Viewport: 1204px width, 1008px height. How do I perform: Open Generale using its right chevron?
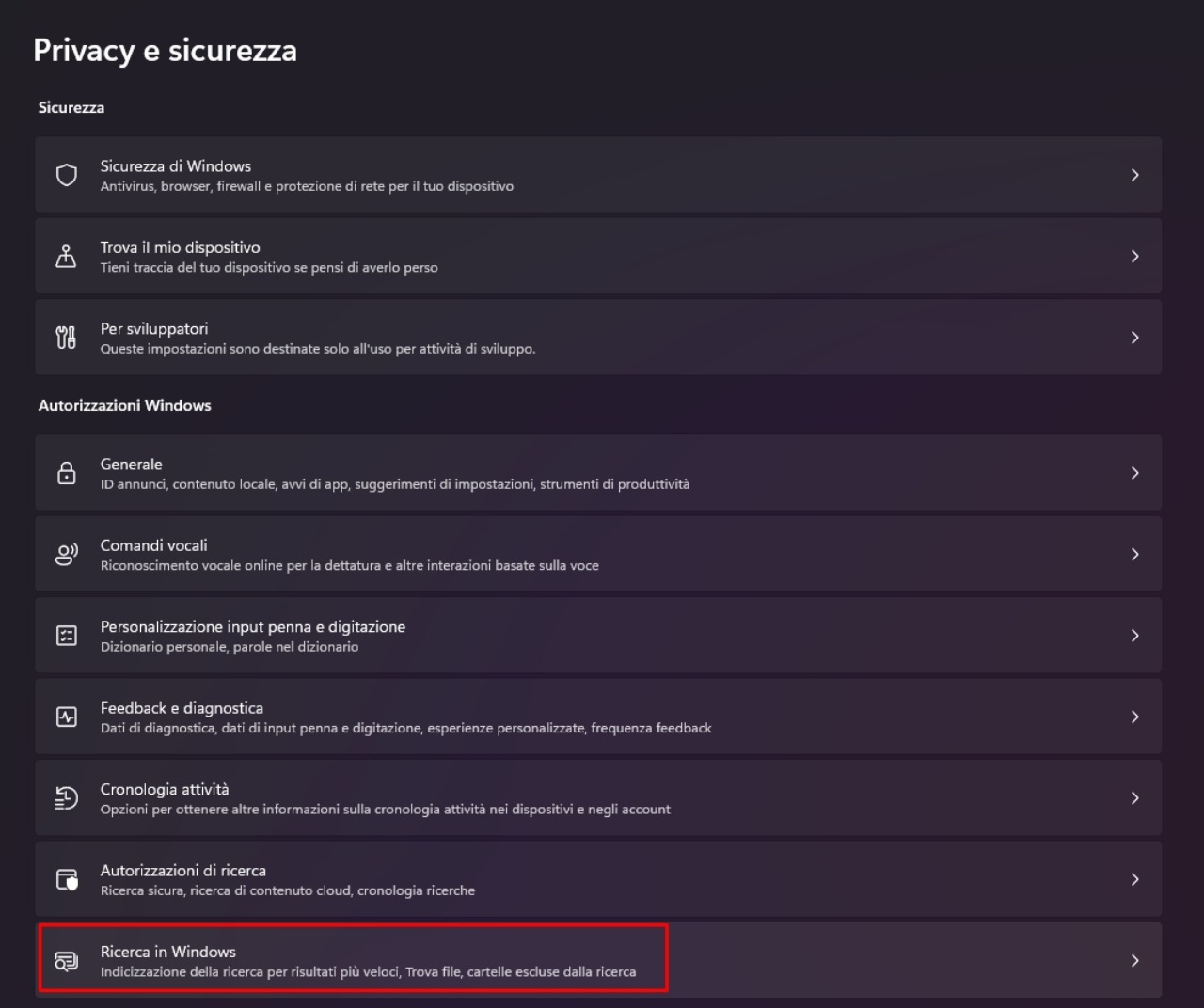(1135, 473)
